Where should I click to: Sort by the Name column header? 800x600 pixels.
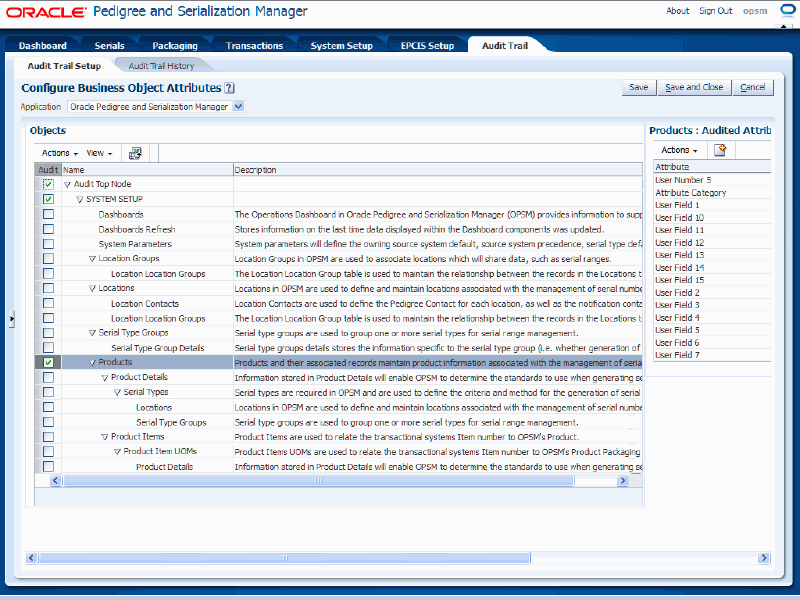click(x=147, y=169)
